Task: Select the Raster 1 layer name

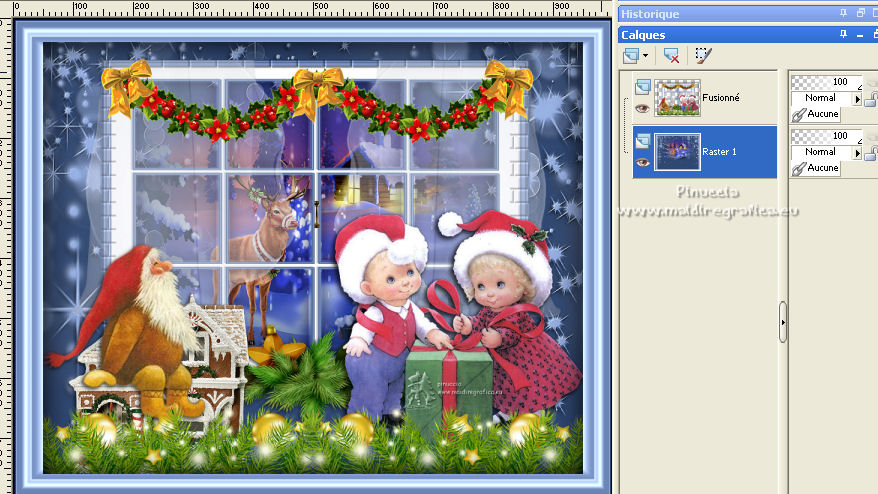Action: pyautogui.click(x=720, y=152)
